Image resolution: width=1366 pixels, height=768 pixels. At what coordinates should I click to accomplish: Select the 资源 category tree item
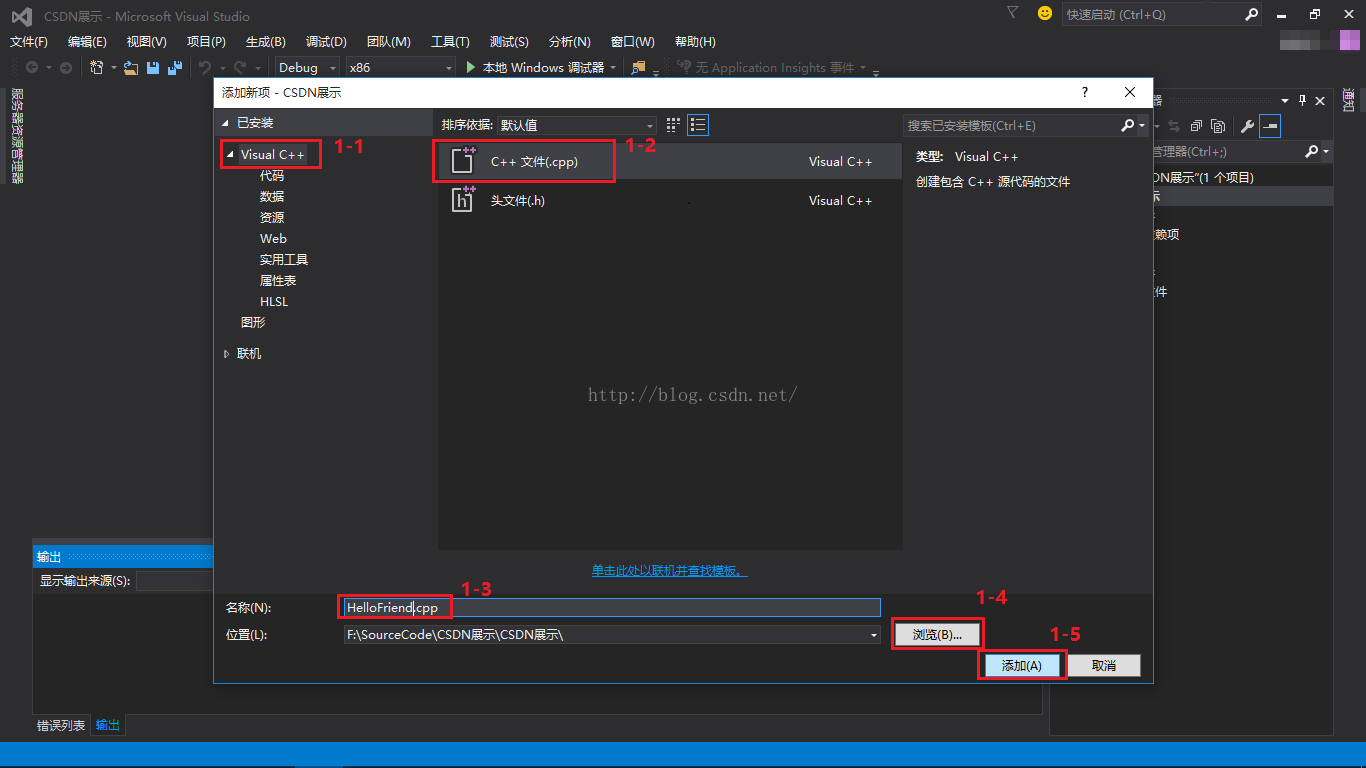(x=272, y=217)
